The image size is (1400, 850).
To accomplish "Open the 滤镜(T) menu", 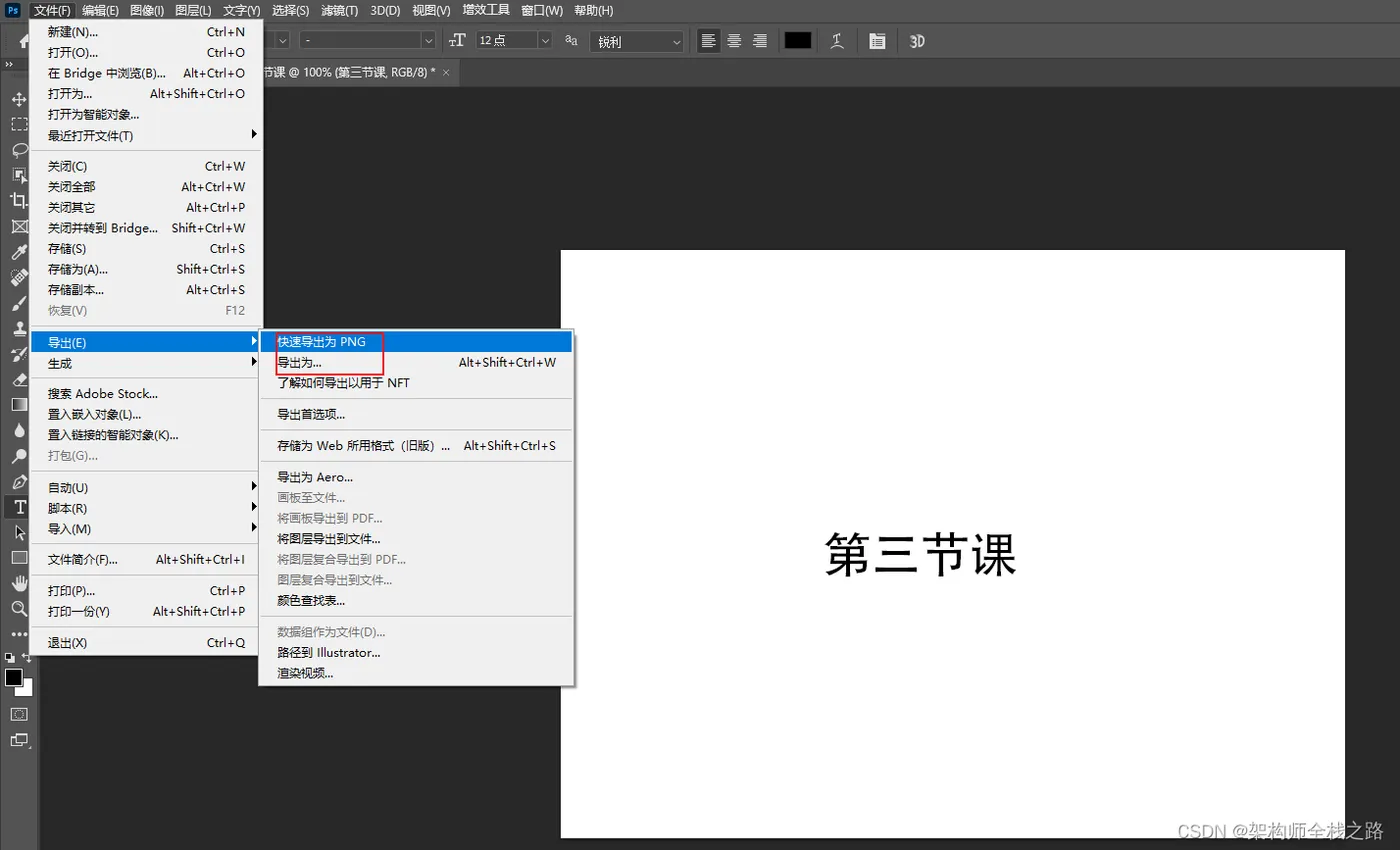I will (338, 10).
